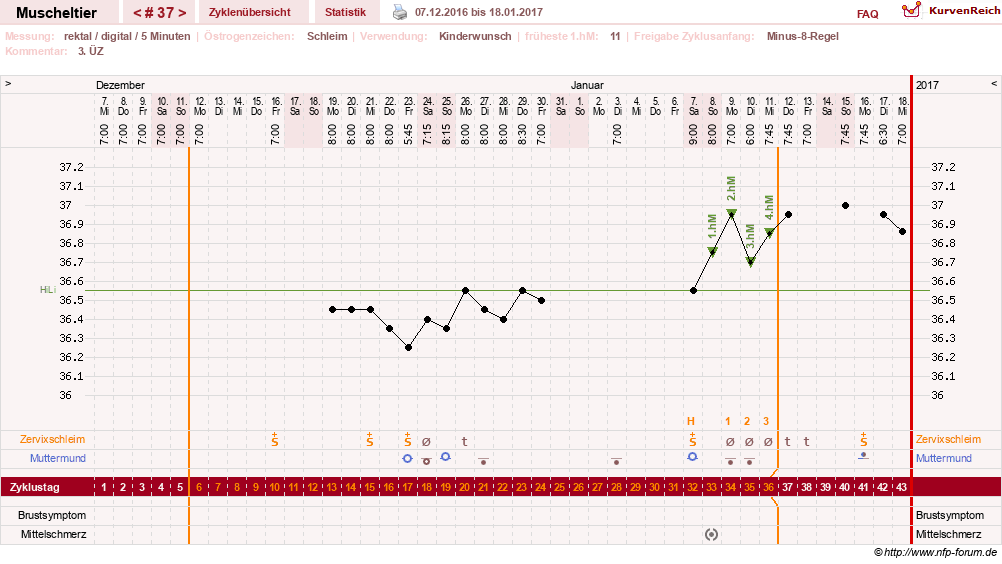Select the 1.hM green triangle marker
Viewport: 1002px width, 564px height.
coord(713,252)
